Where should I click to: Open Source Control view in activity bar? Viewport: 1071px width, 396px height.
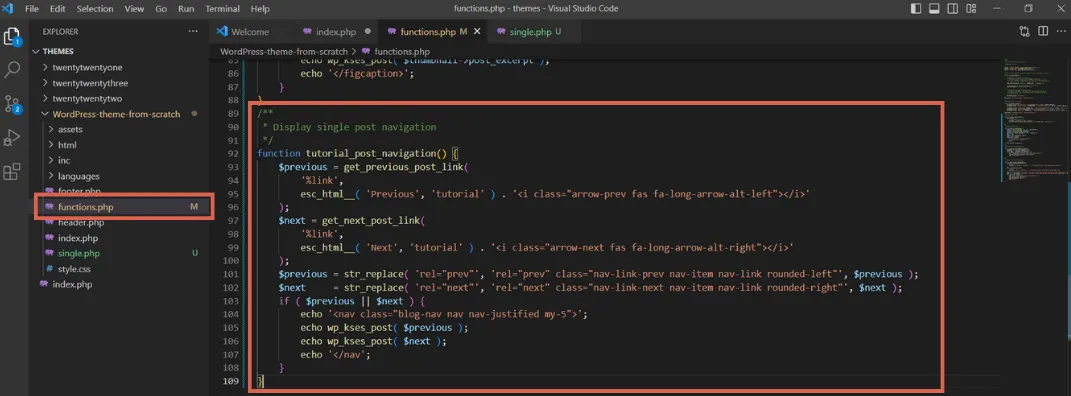click(x=12, y=104)
